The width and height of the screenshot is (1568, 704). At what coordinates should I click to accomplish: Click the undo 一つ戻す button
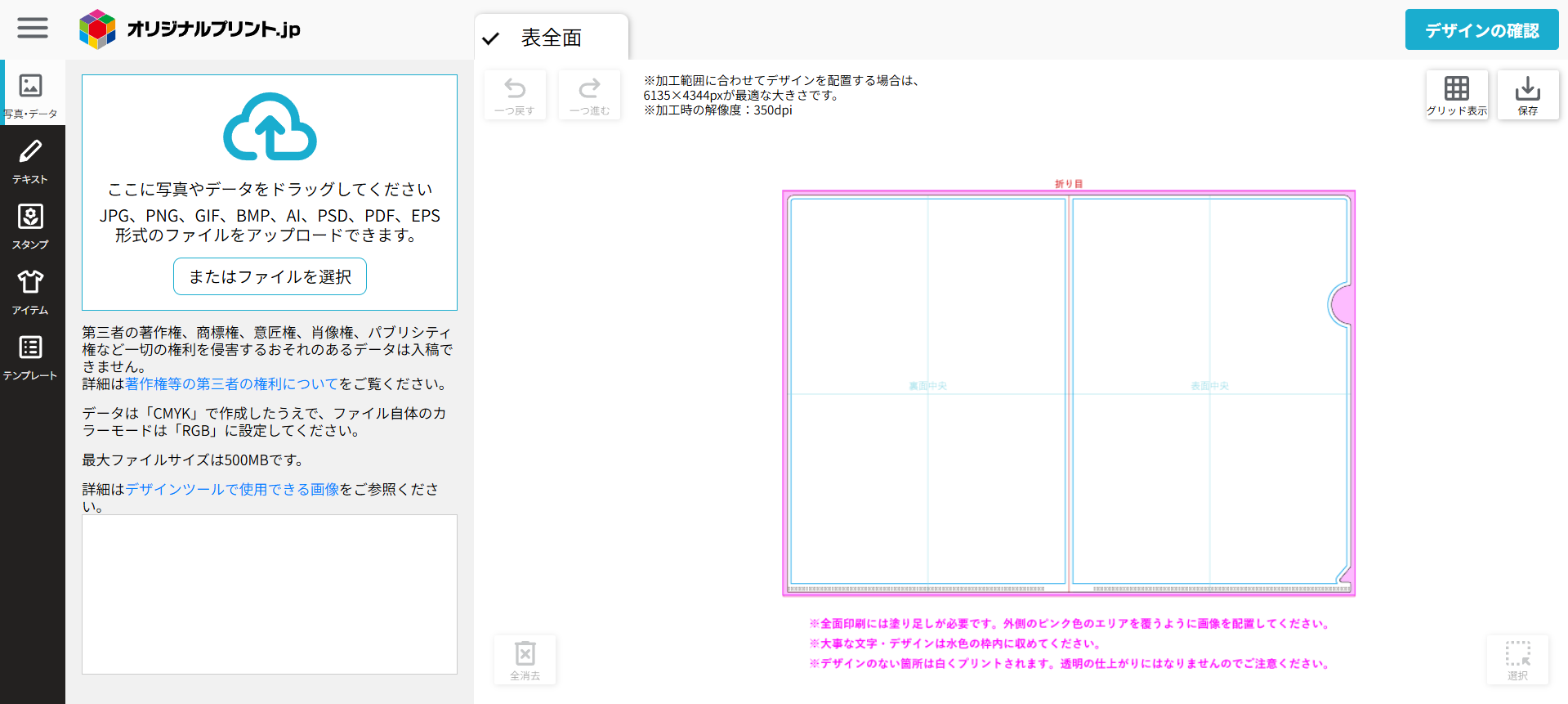515,96
